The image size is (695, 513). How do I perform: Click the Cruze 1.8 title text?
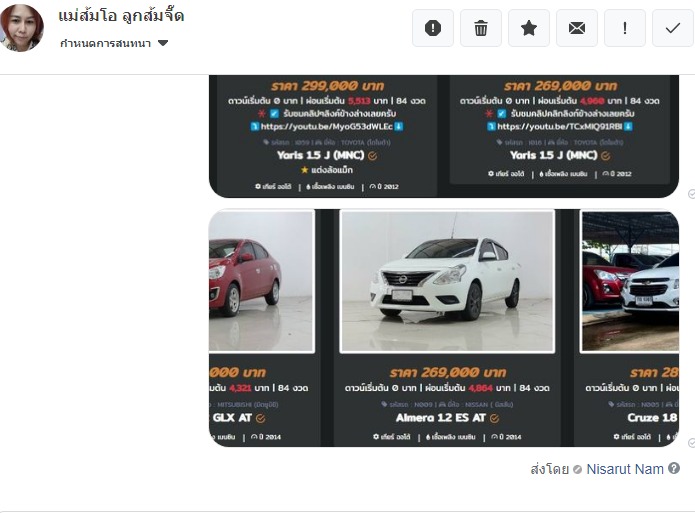652,418
